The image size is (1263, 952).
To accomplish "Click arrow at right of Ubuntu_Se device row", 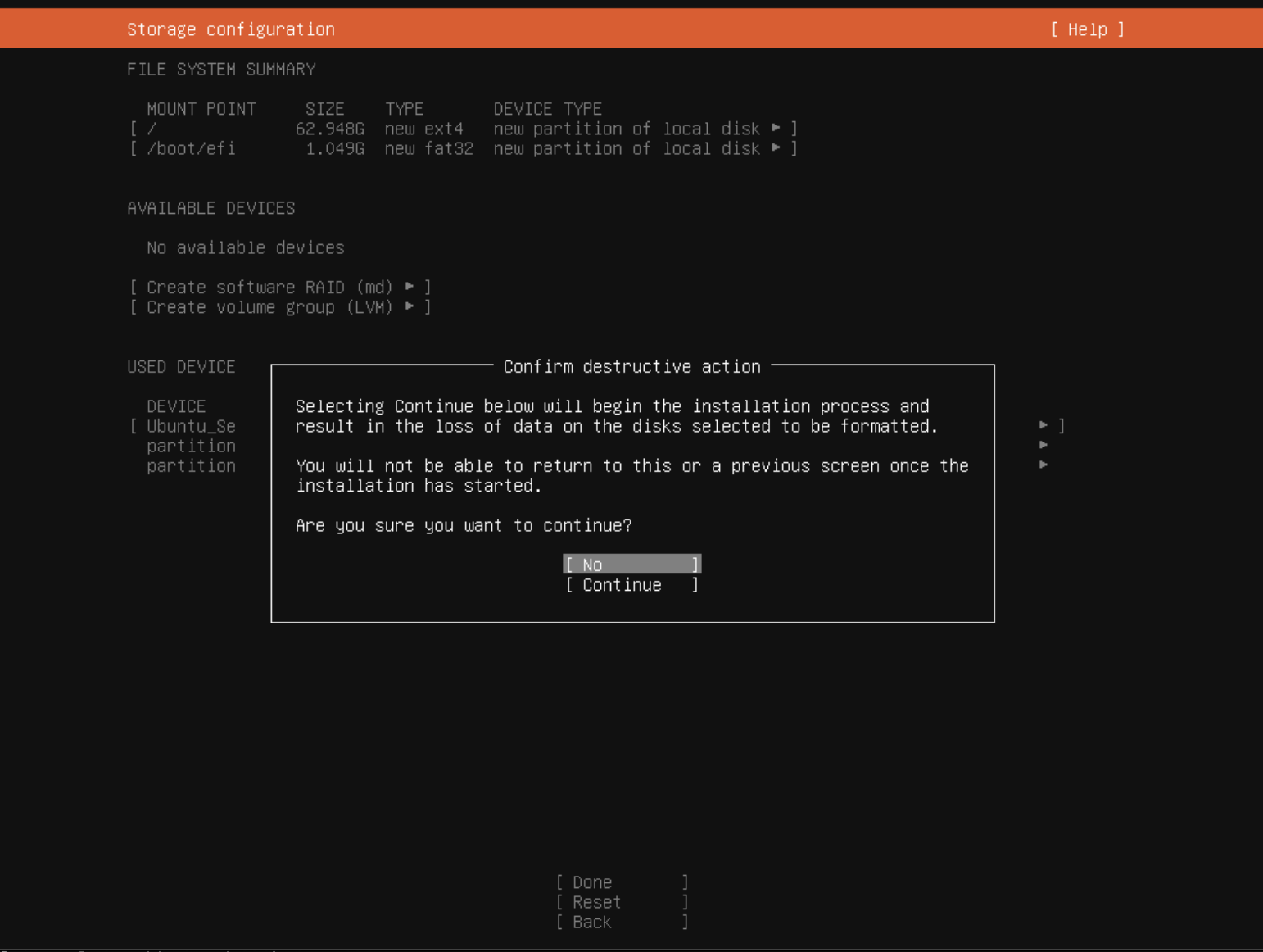I will 1043,425.
